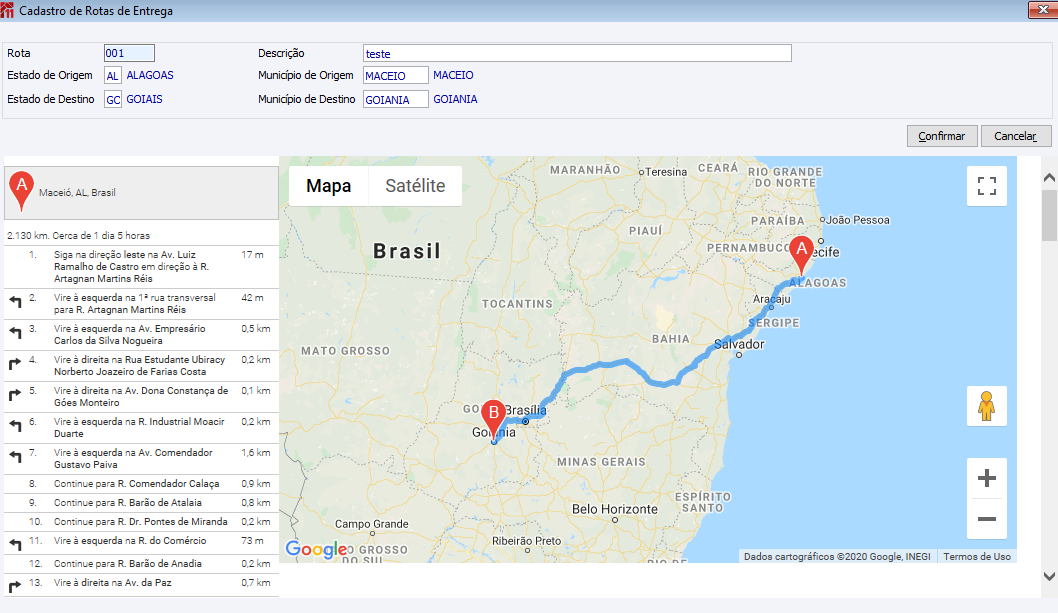The width and height of the screenshot is (1058, 613).
Task: Click the red marker A on Alagoas
Action: coord(802,255)
